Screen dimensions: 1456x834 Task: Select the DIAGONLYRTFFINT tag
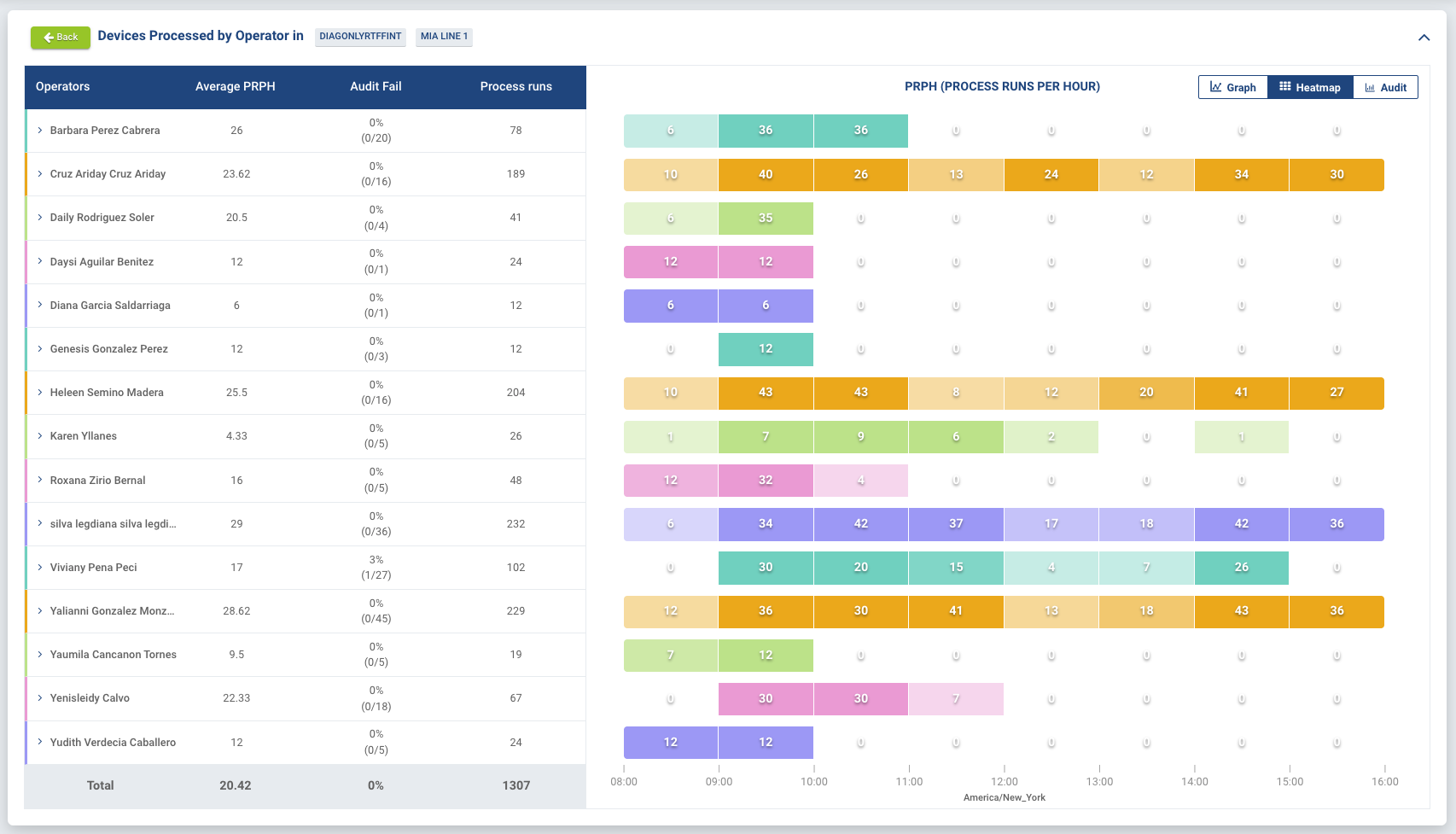click(359, 37)
